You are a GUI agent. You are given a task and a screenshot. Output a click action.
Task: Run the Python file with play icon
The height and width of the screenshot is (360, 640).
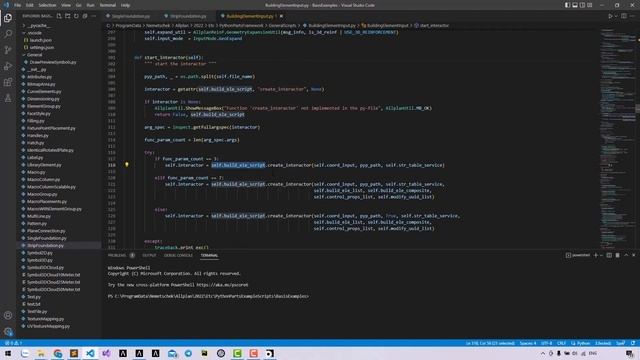(x=610, y=16)
